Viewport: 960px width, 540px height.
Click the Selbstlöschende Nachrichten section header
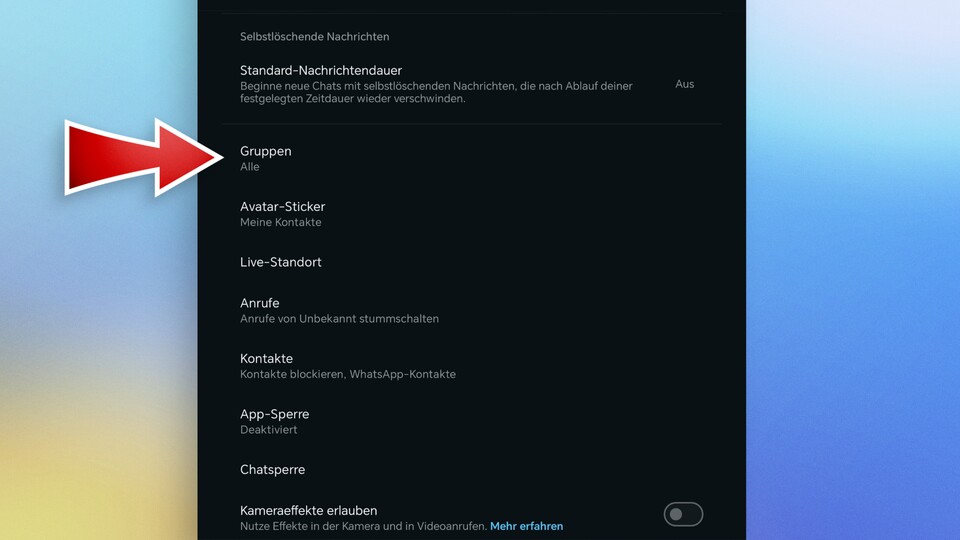tap(314, 37)
